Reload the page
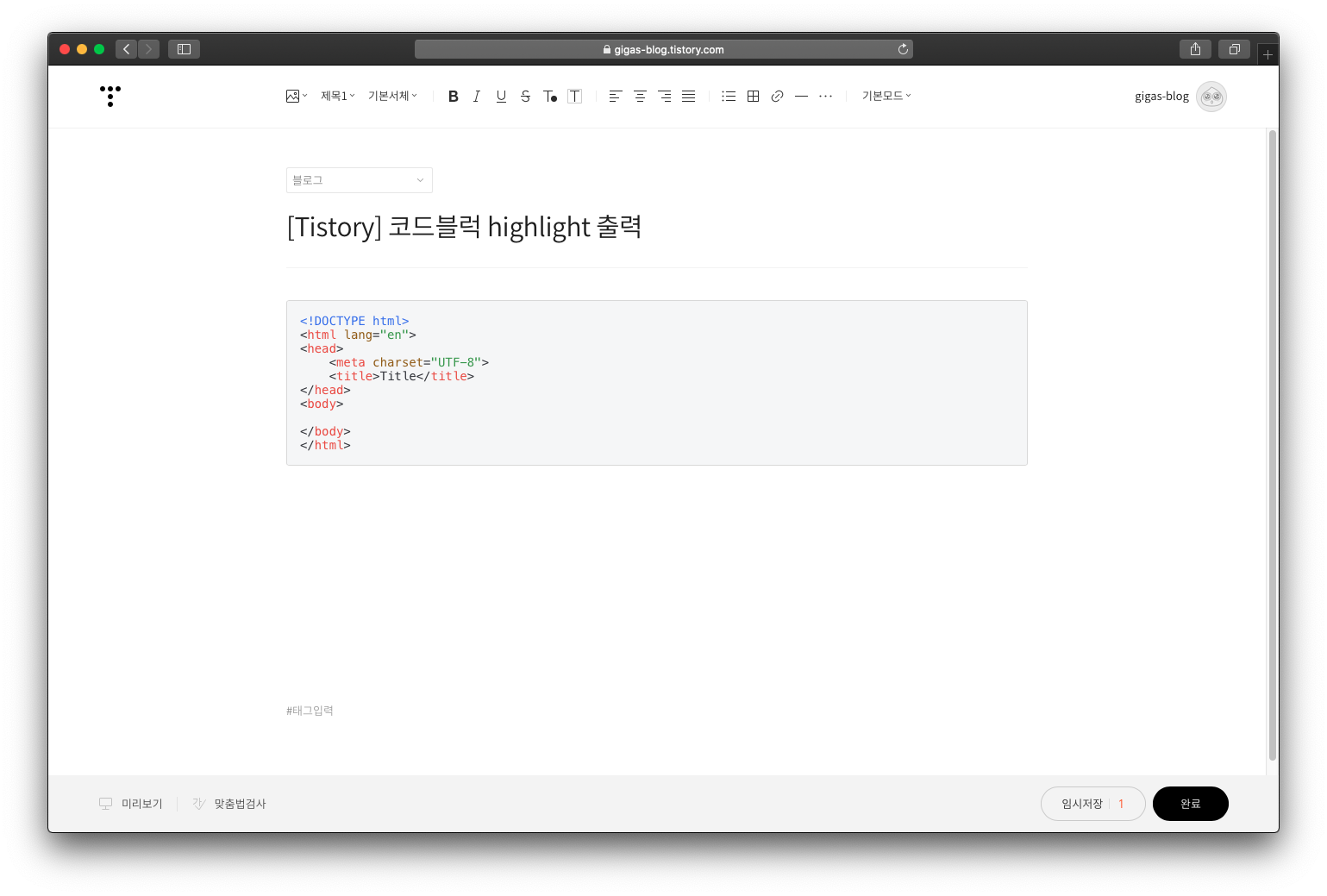Image resolution: width=1327 pixels, height=896 pixels. point(903,49)
